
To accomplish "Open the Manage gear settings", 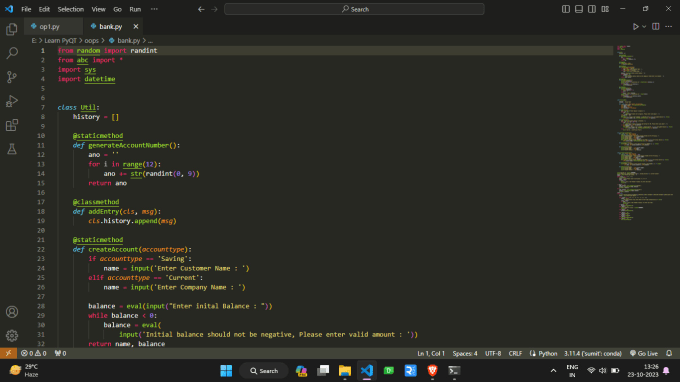I will [x=12, y=336].
